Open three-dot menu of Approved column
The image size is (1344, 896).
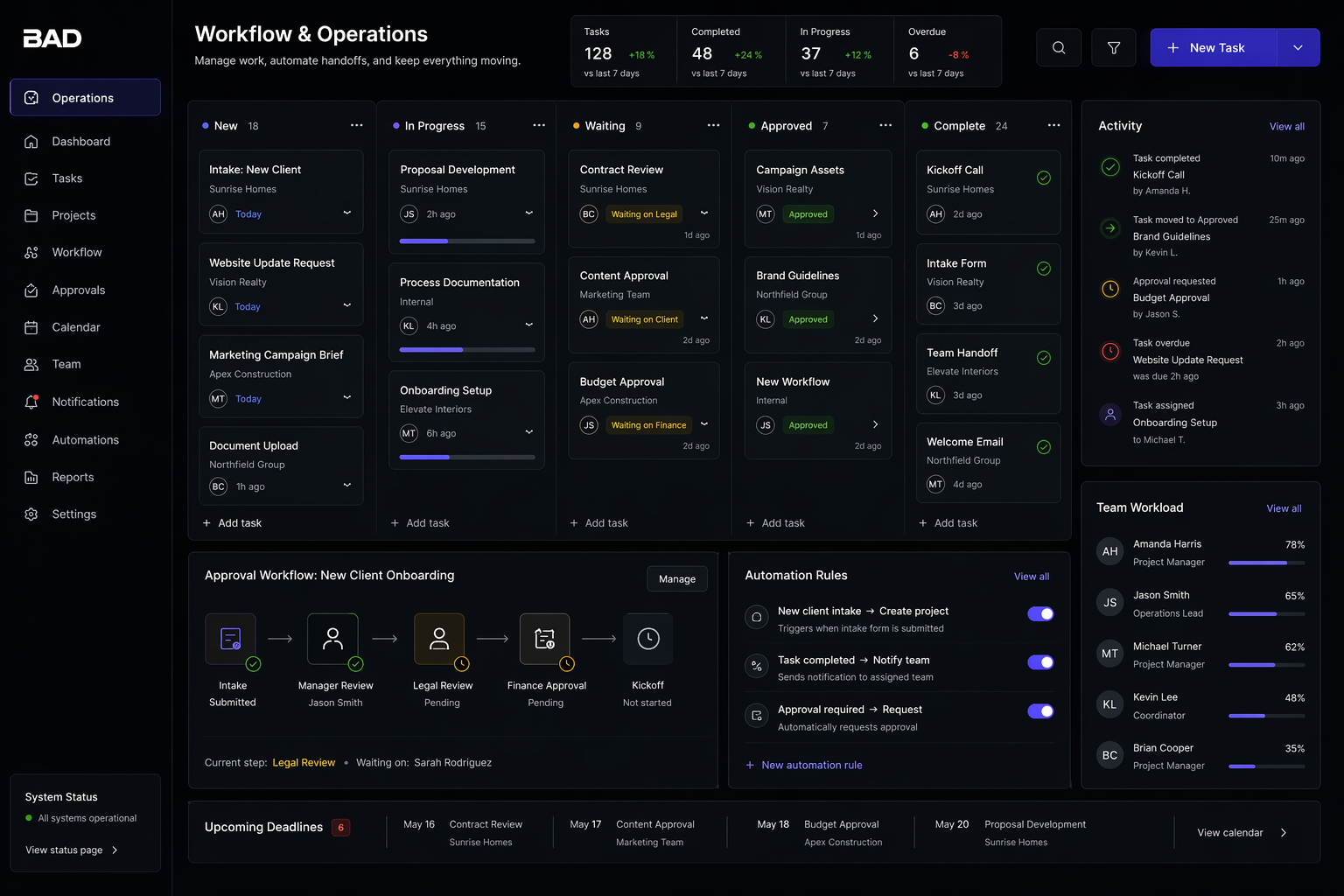pos(885,125)
